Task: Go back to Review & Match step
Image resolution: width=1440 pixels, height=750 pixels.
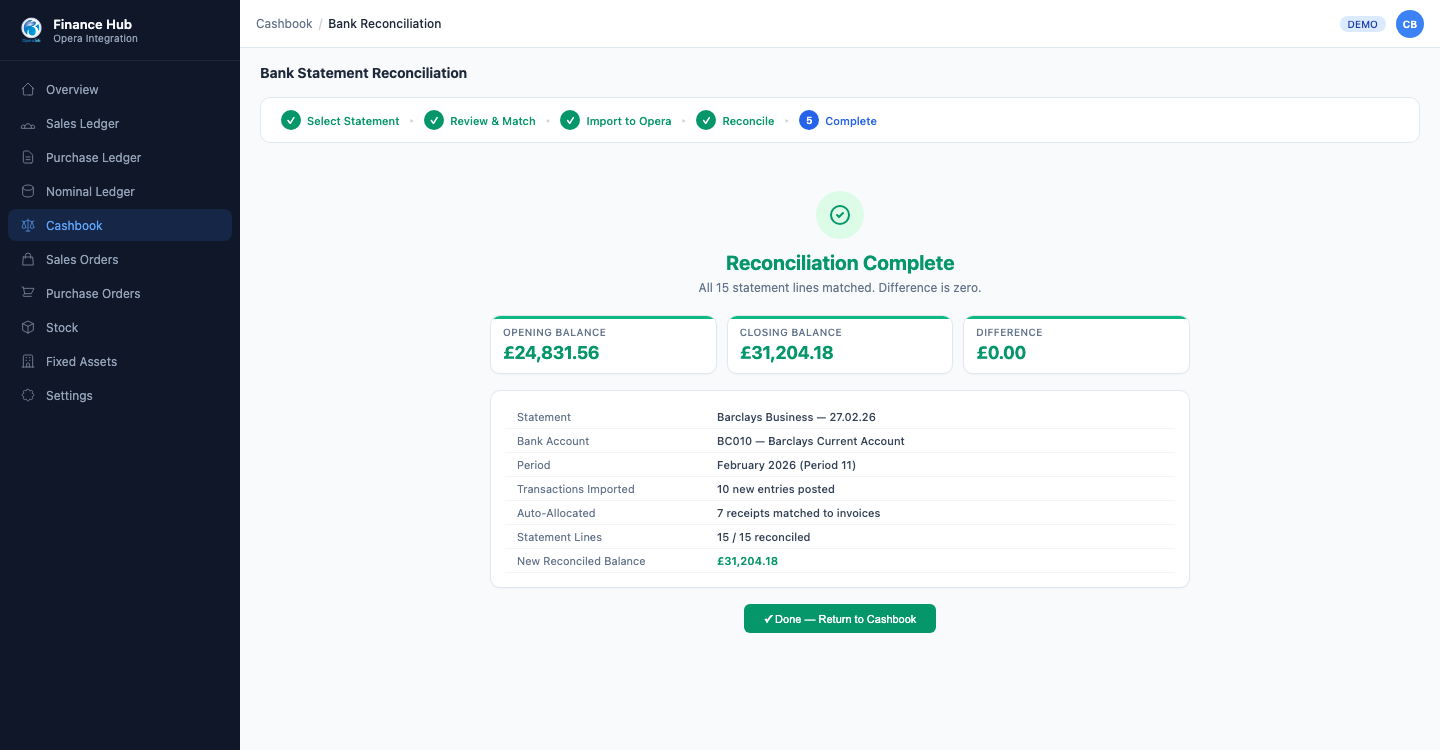Action: click(x=480, y=121)
